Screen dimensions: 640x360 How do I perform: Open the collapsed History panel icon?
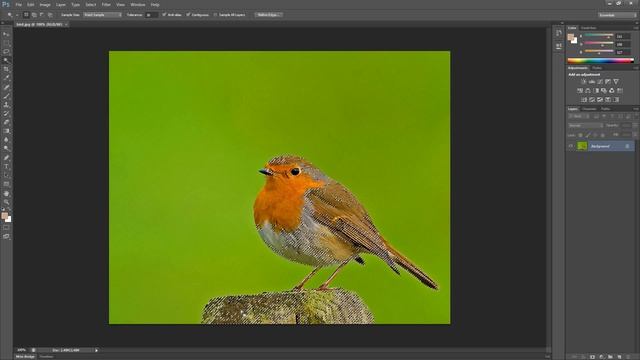559,33
